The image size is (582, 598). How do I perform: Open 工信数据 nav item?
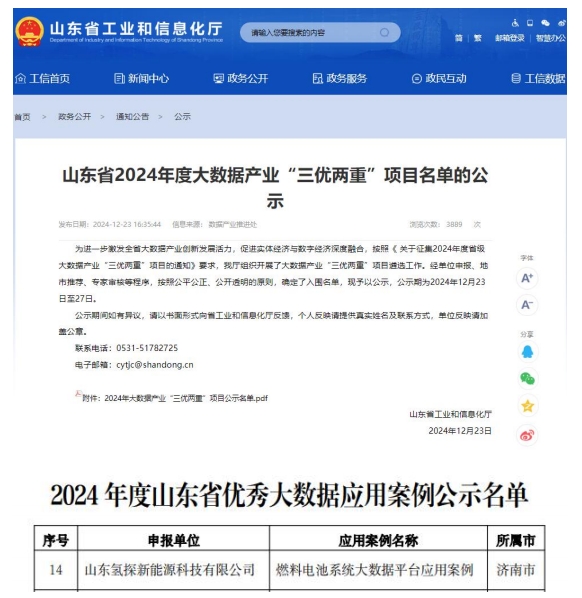point(538,79)
